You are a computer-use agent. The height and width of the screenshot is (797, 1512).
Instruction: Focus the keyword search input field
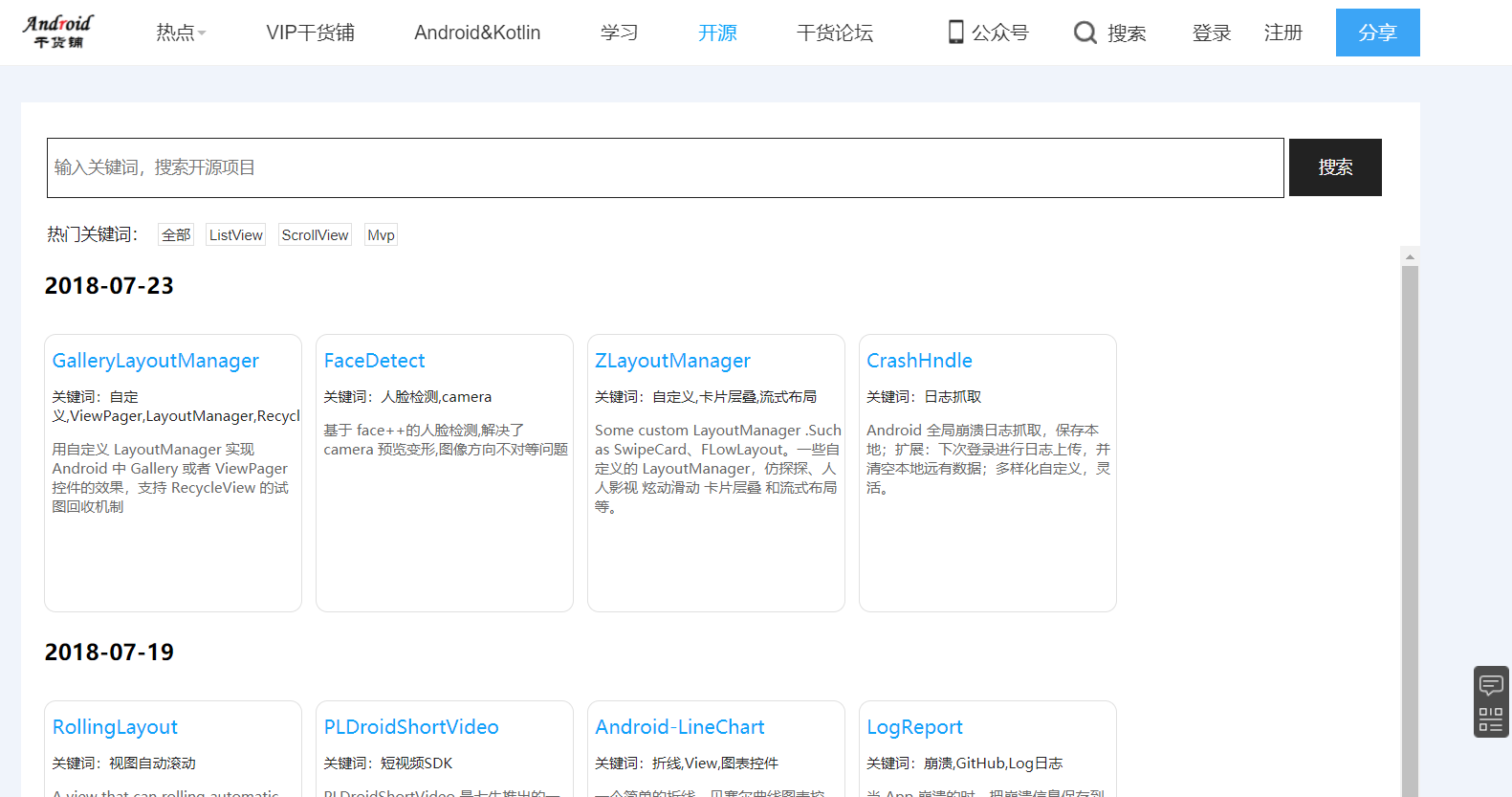pos(666,167)
